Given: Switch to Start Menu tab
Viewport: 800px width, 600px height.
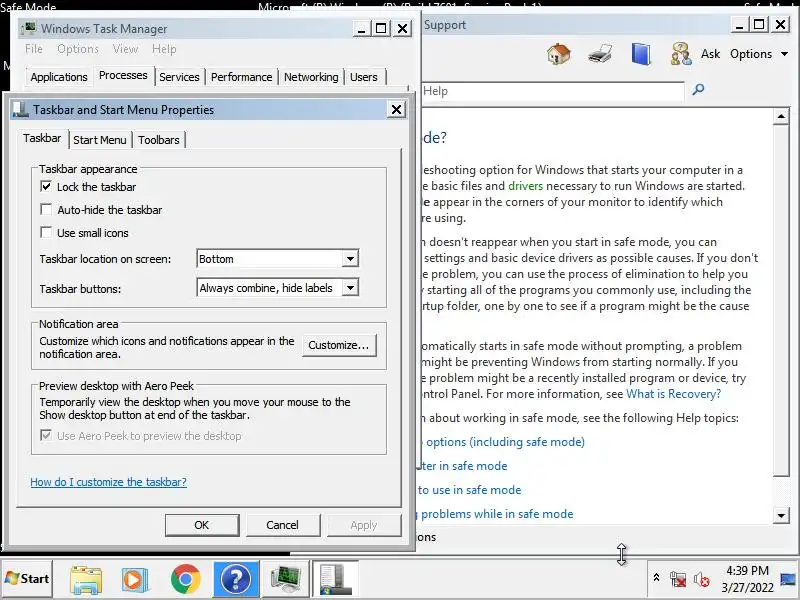Looking at the screenshot, I should (99, 140).
